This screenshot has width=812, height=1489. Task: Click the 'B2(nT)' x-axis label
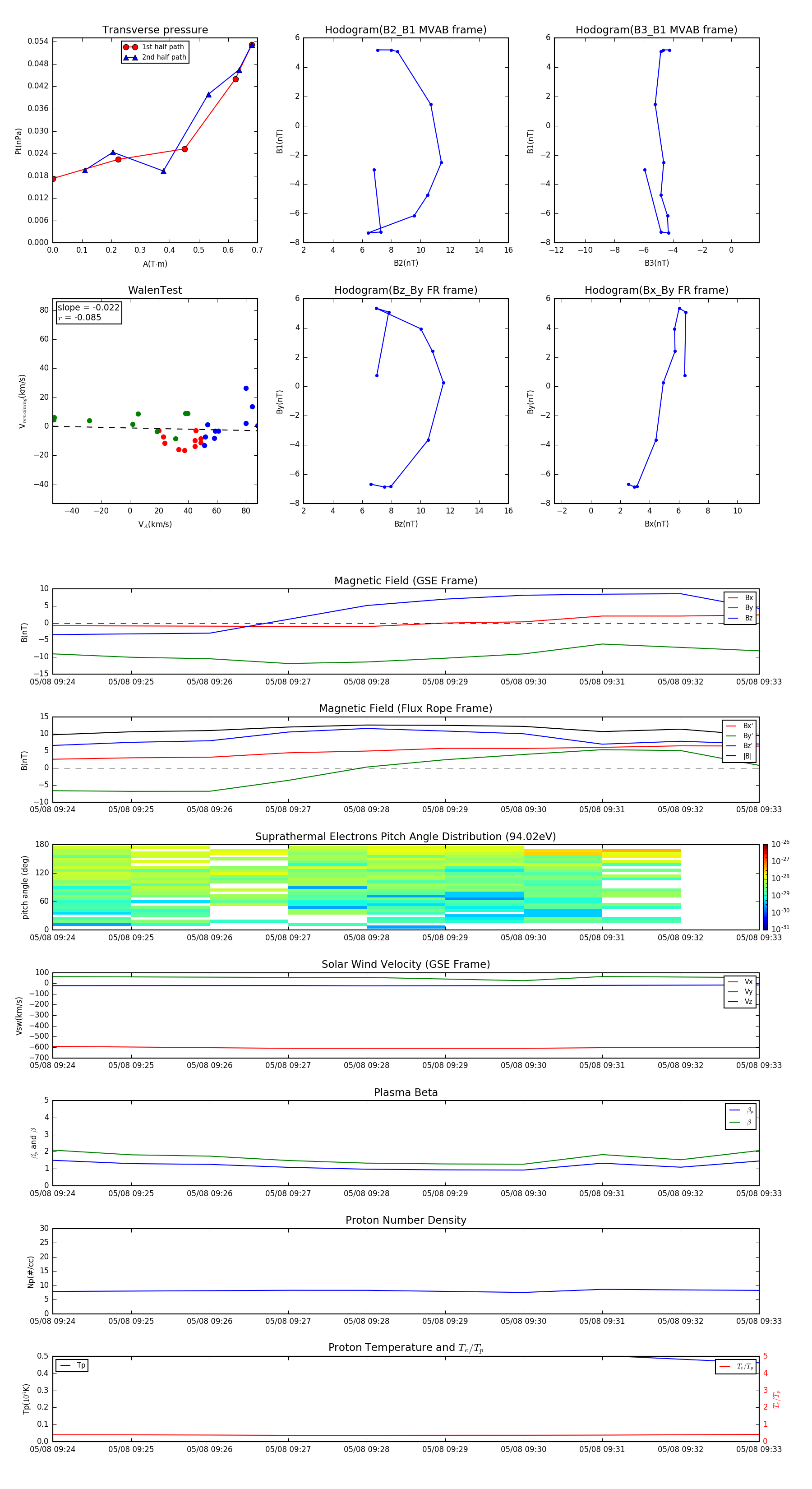coord(406,263)
